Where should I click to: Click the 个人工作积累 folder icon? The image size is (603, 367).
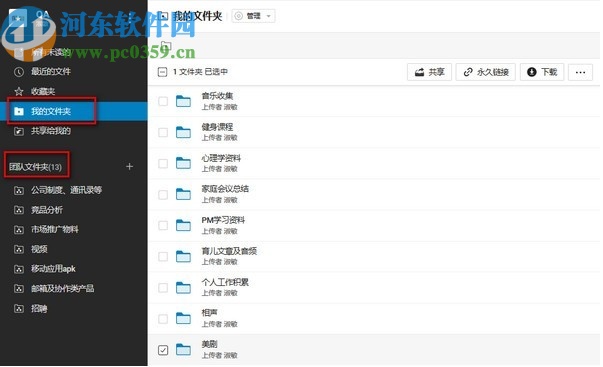183,288
